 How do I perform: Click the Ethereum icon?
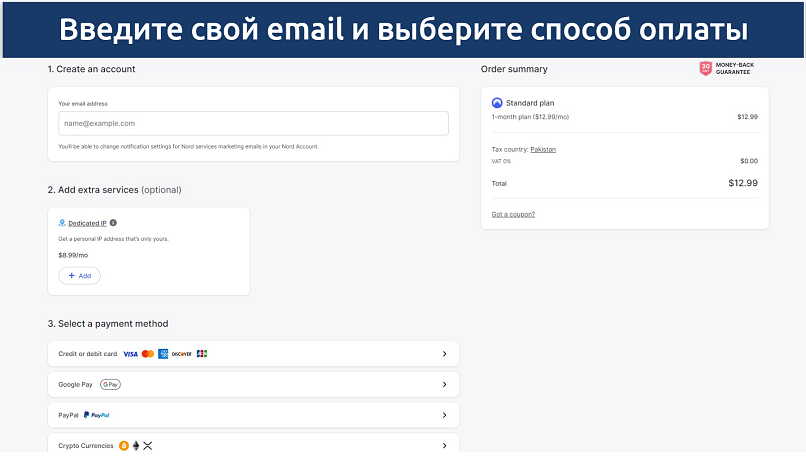(136, 446)
